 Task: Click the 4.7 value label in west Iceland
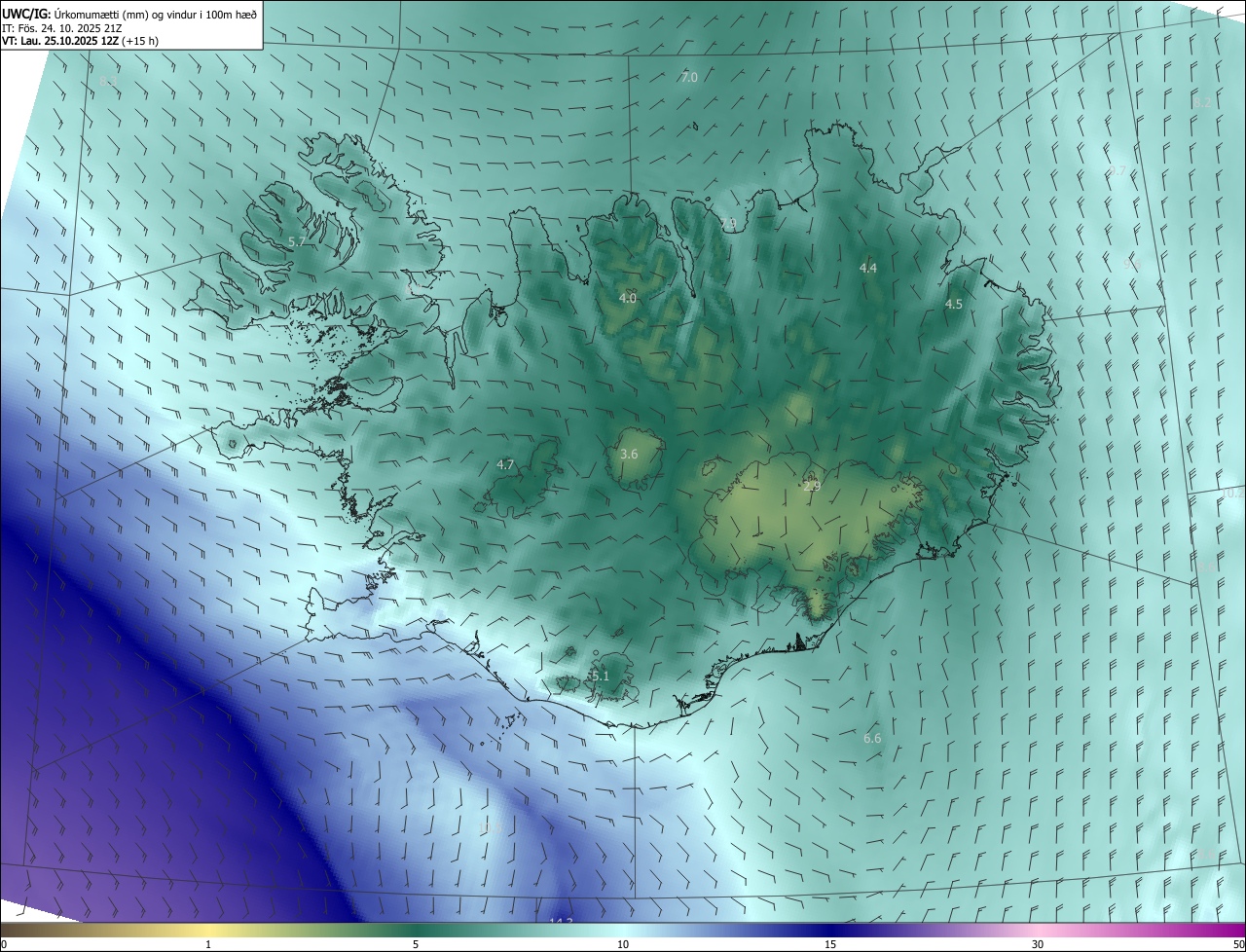pos(505,464)
